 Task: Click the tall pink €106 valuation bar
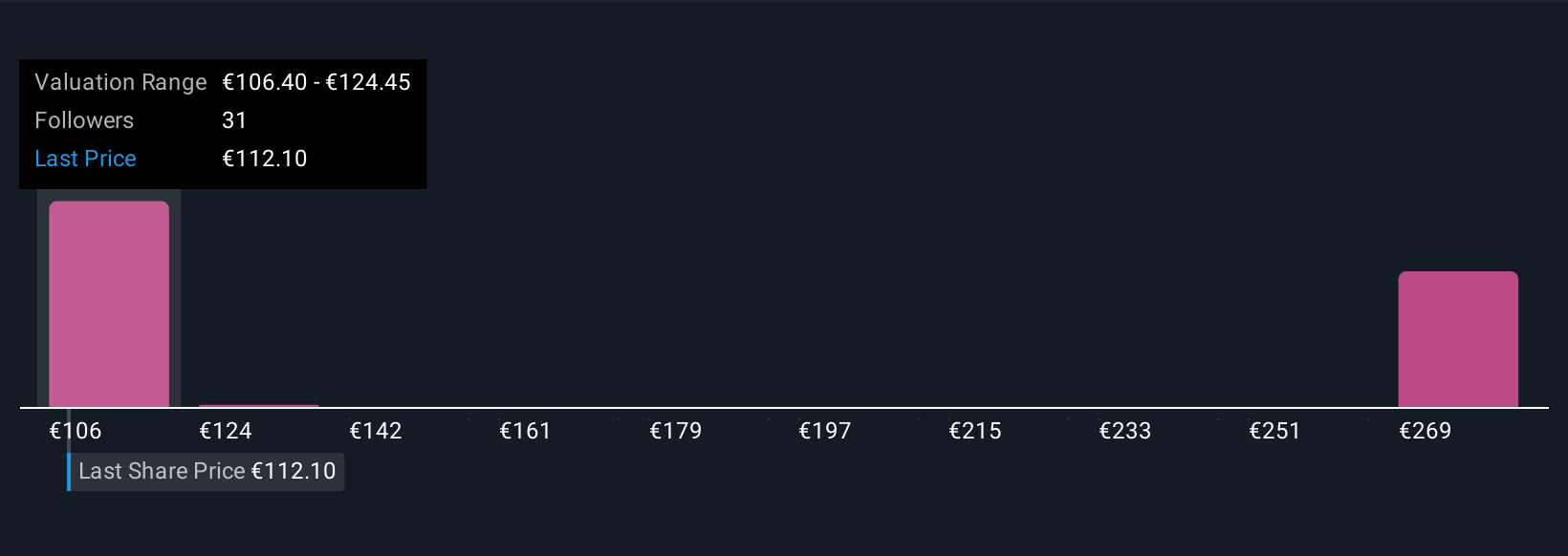click(x=109, y=304)
